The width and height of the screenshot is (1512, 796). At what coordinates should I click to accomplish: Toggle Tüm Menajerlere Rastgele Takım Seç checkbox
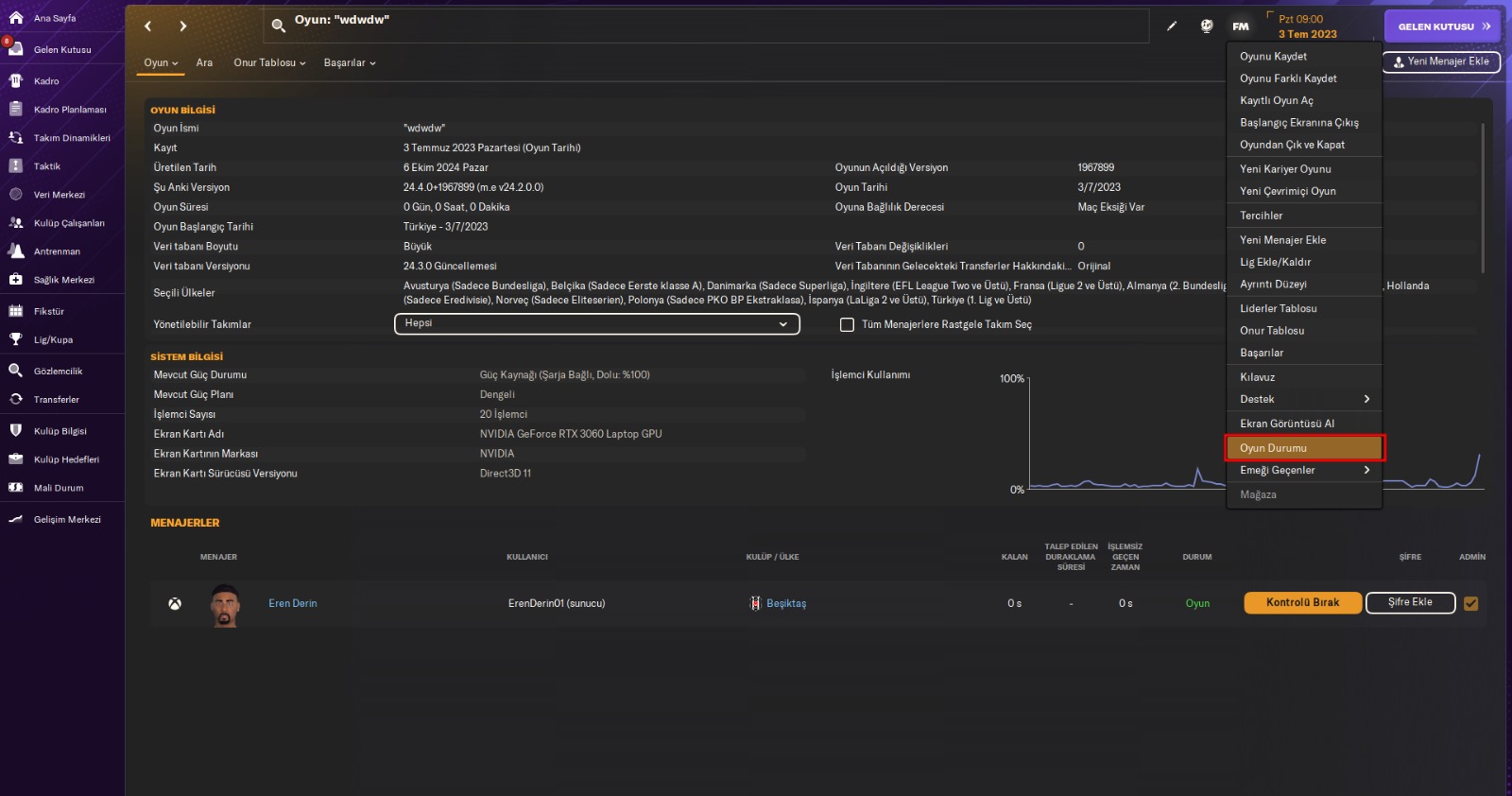tap(848, 325)
